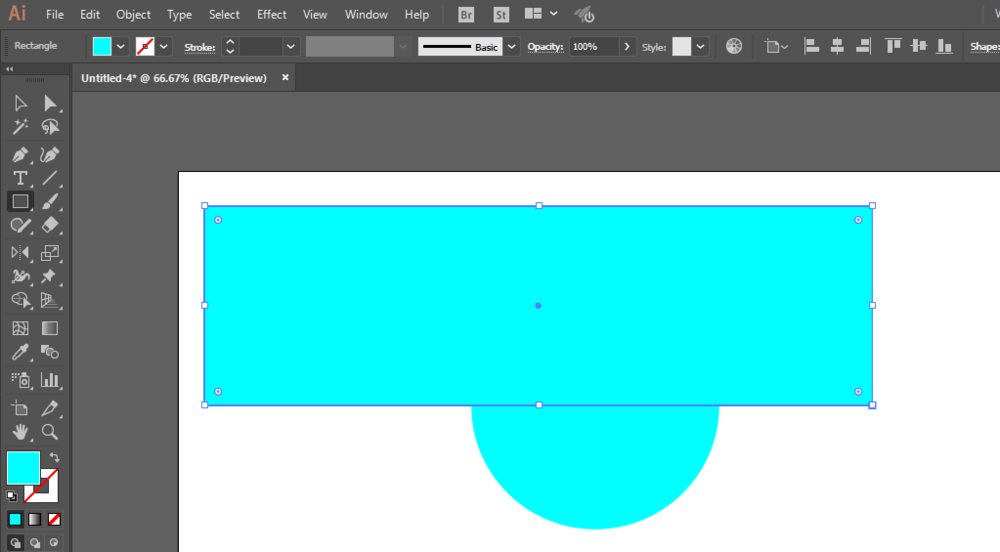
Task: Pick the Slice tool
Action: point(50,409)
